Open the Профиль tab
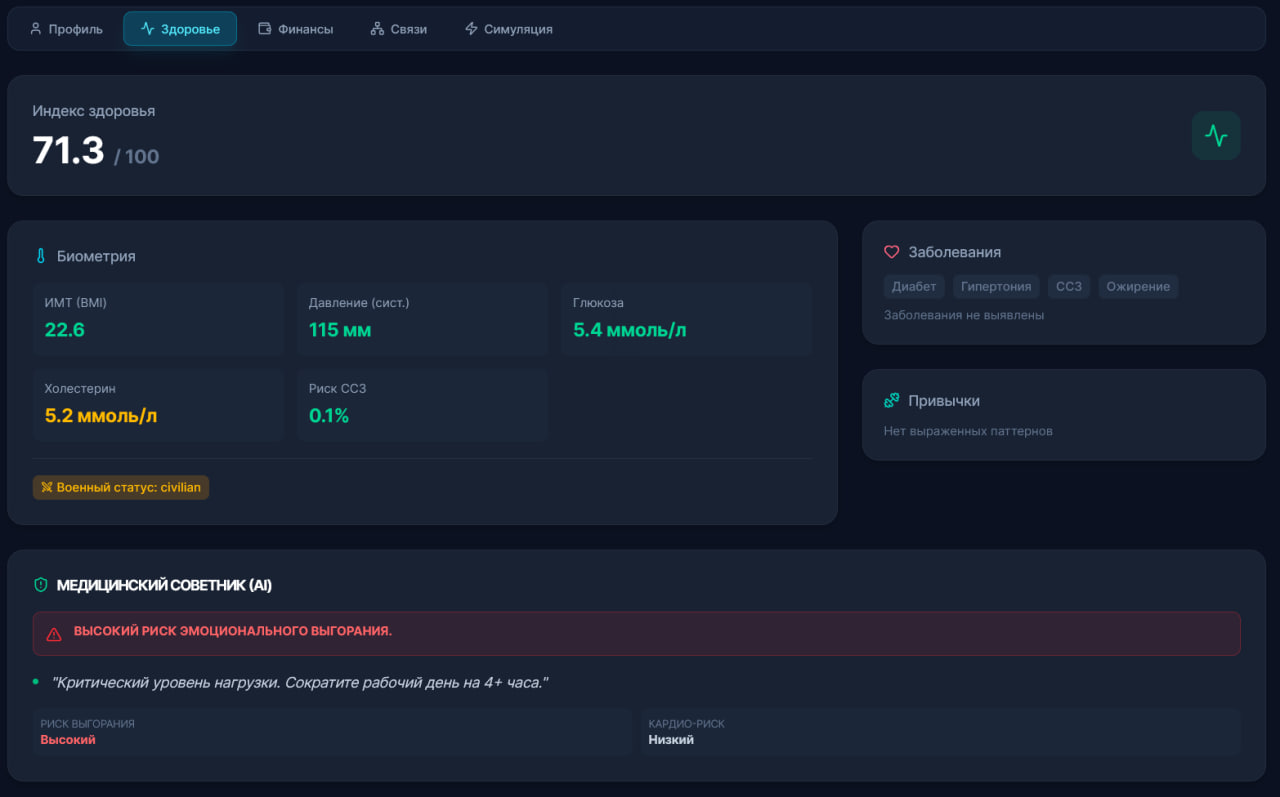Viewport: 1280px width, 797px height. pyautogui.click(x=66, y=29)
